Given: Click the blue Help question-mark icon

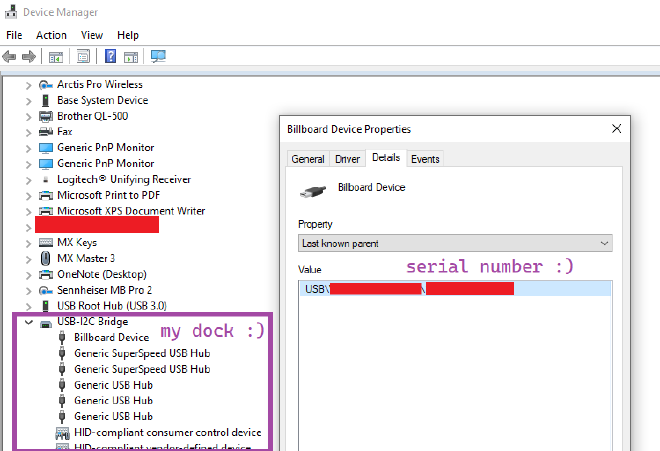Looking at the screenshot, I should (110, 56).
